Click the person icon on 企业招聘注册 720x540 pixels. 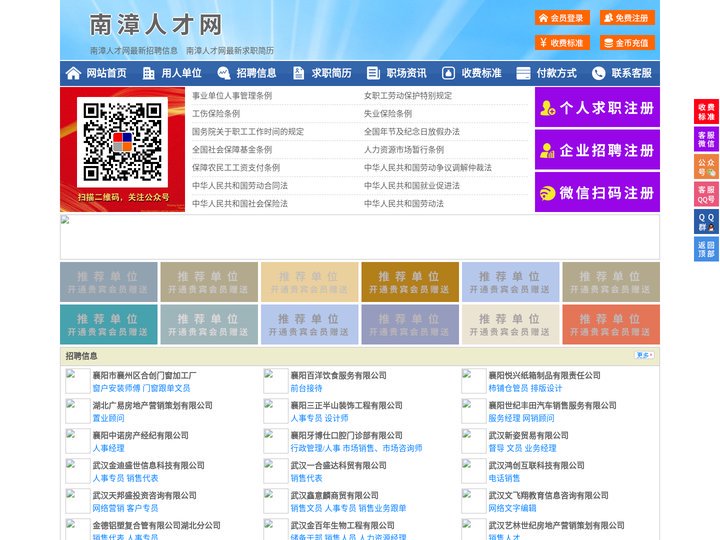pyautogui.click(x=547, y=150)
